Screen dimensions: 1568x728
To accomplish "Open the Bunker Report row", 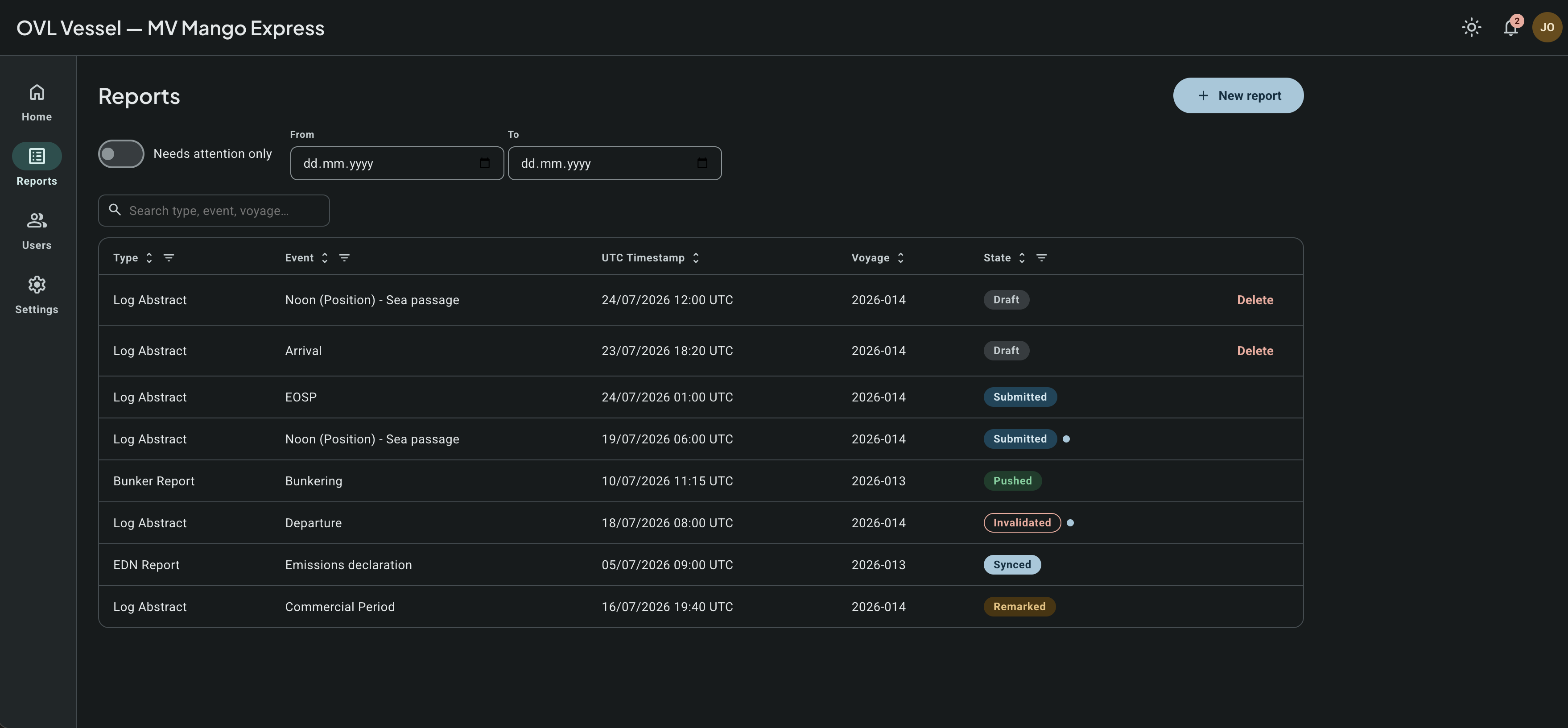I will click(x=701, y=481).
